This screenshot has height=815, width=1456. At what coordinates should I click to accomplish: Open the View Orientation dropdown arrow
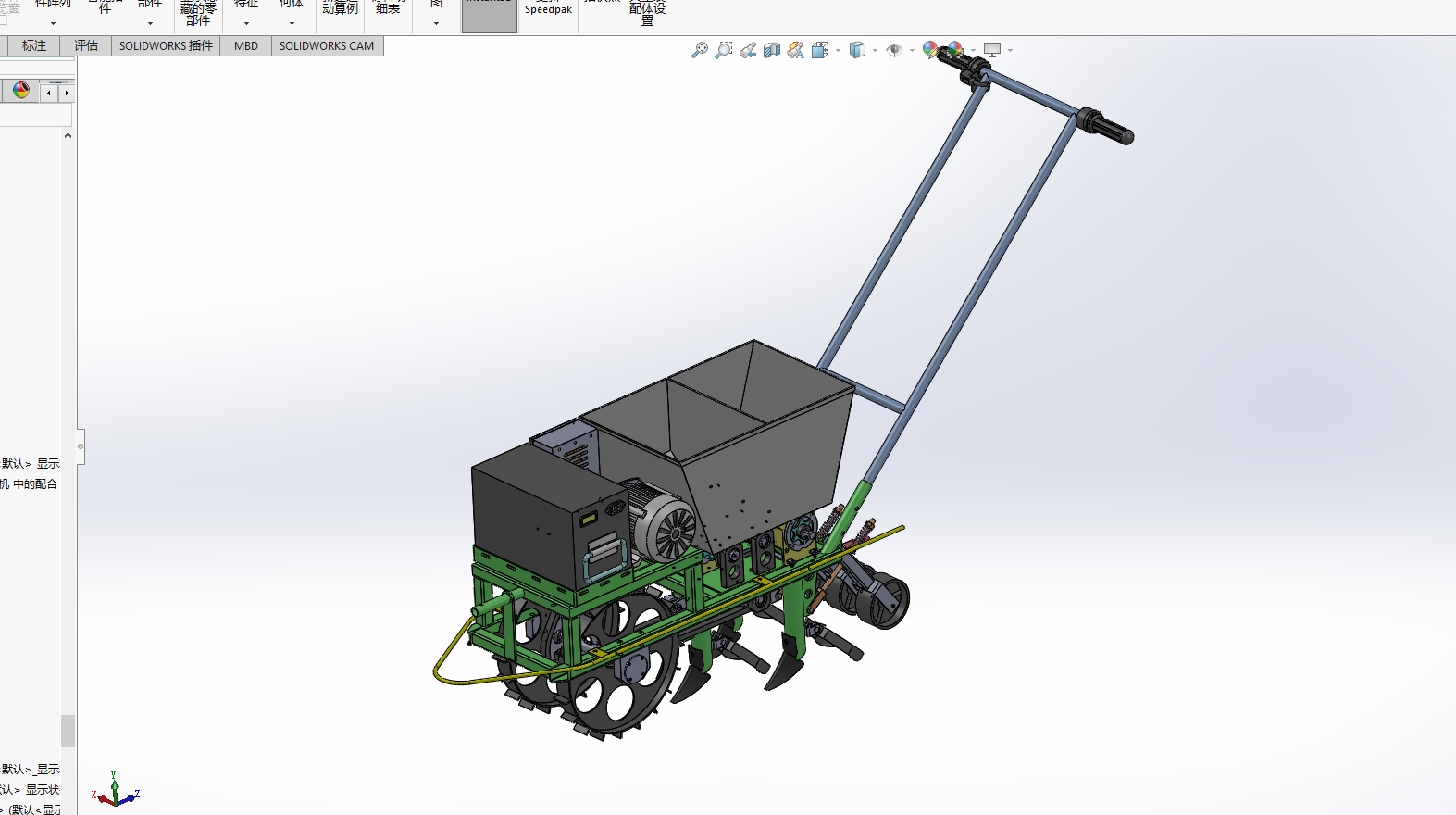pyautogui.click(x=838, y=51)
